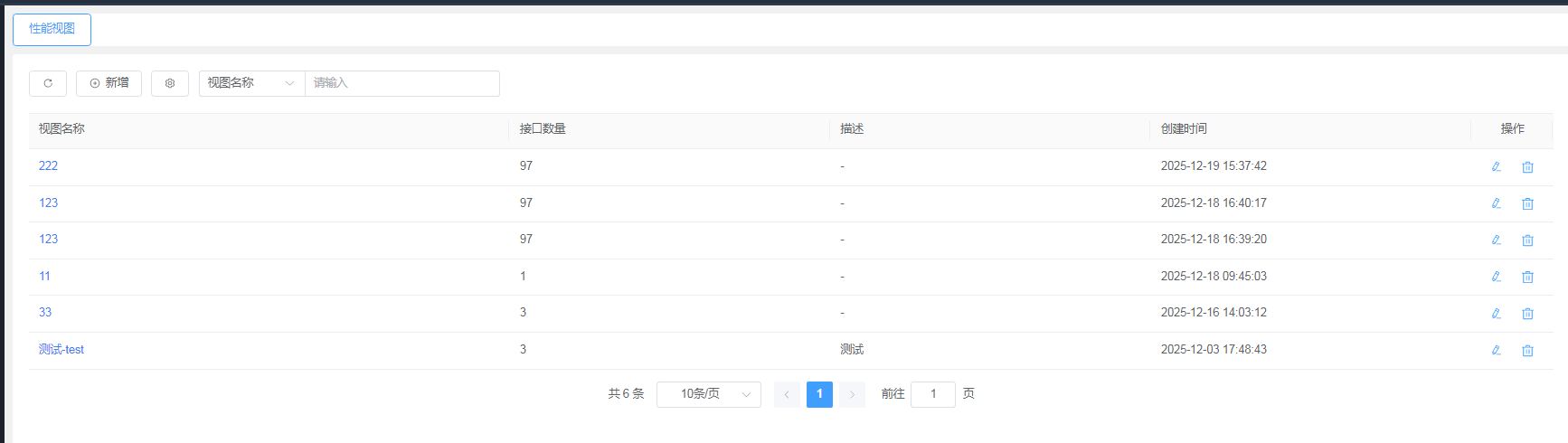Focus the 请输入 search input
The height and width of the screenshot is (443, 1568).
click(x=402, y=83)
